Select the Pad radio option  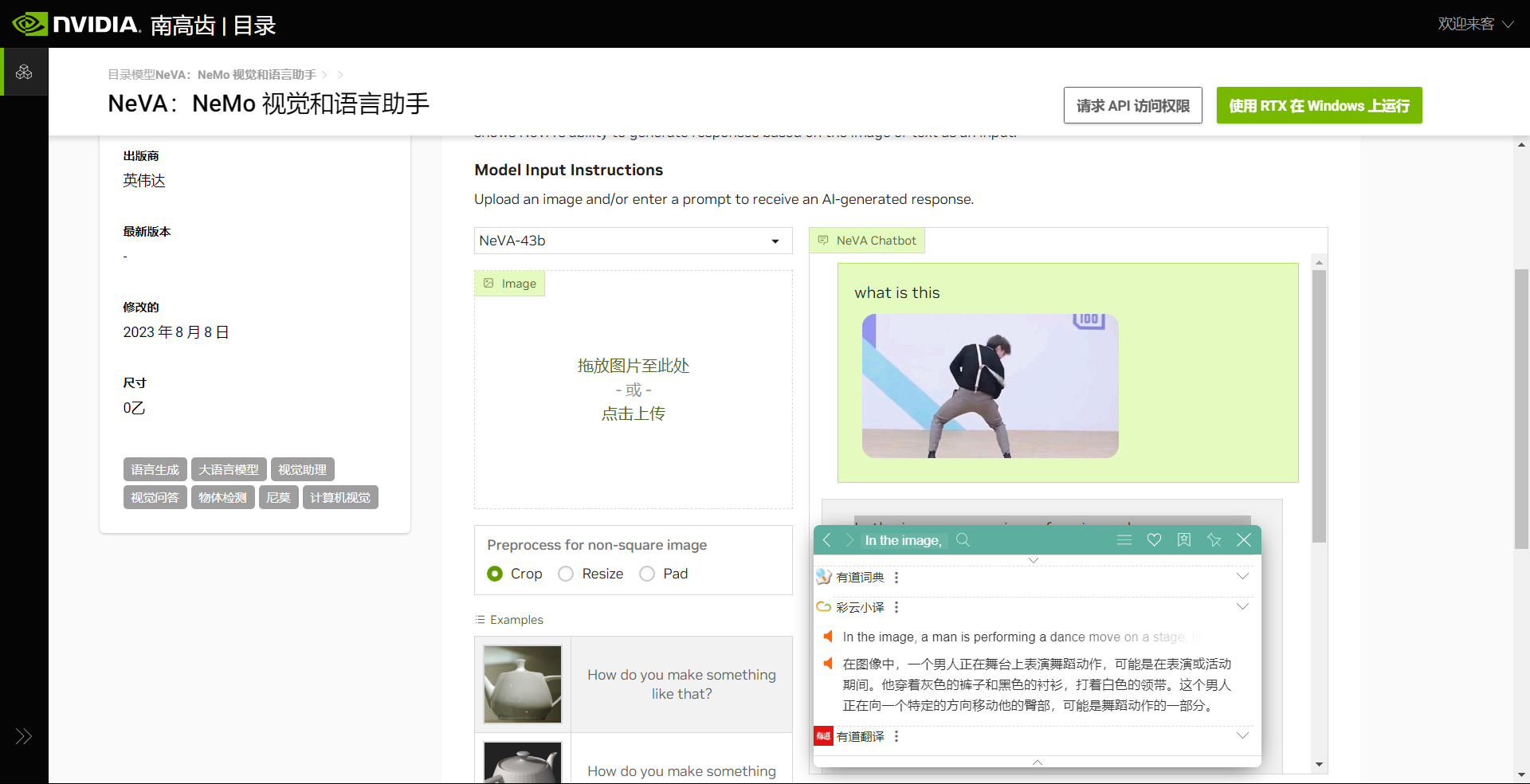[x=647, y=574]
